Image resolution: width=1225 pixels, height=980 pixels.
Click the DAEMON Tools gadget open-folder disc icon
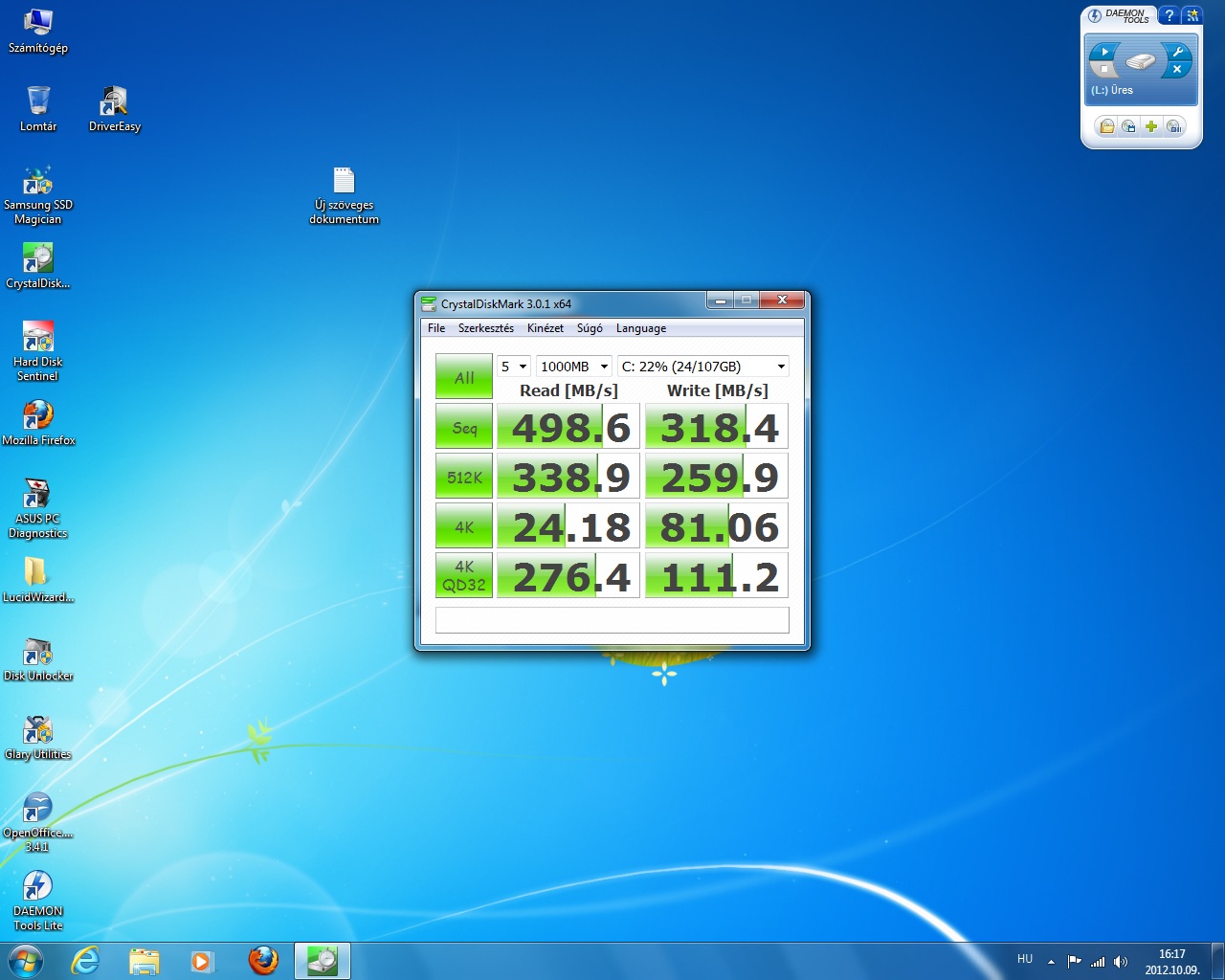click(x=1107, y=126)
